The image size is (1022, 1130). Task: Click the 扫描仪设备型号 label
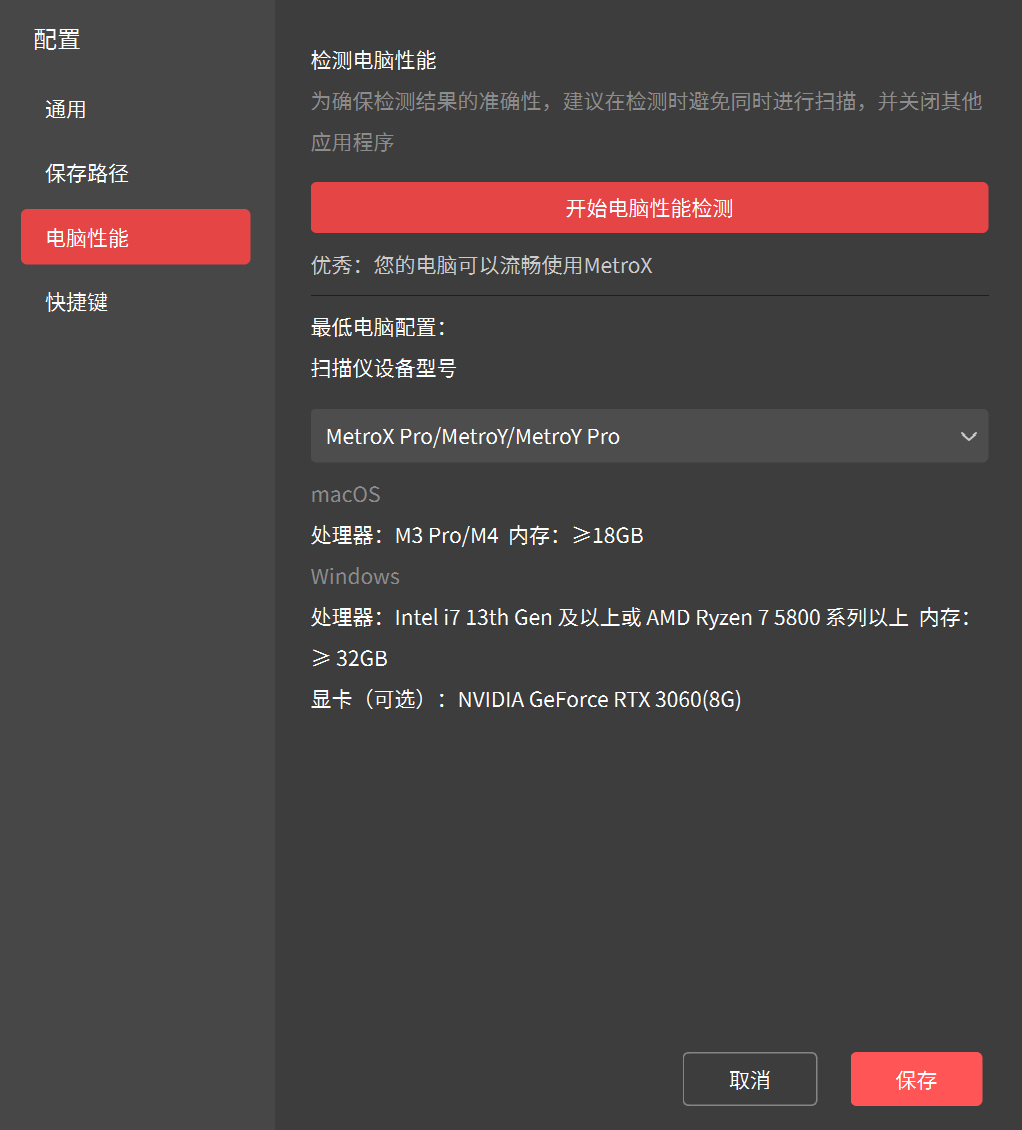(x=383, y=369)
